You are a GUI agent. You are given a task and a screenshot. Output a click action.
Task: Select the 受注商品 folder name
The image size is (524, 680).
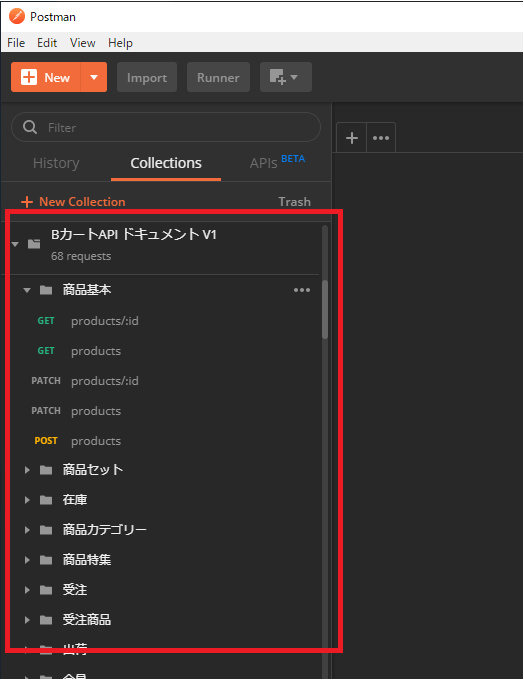(x=87, y=620)
